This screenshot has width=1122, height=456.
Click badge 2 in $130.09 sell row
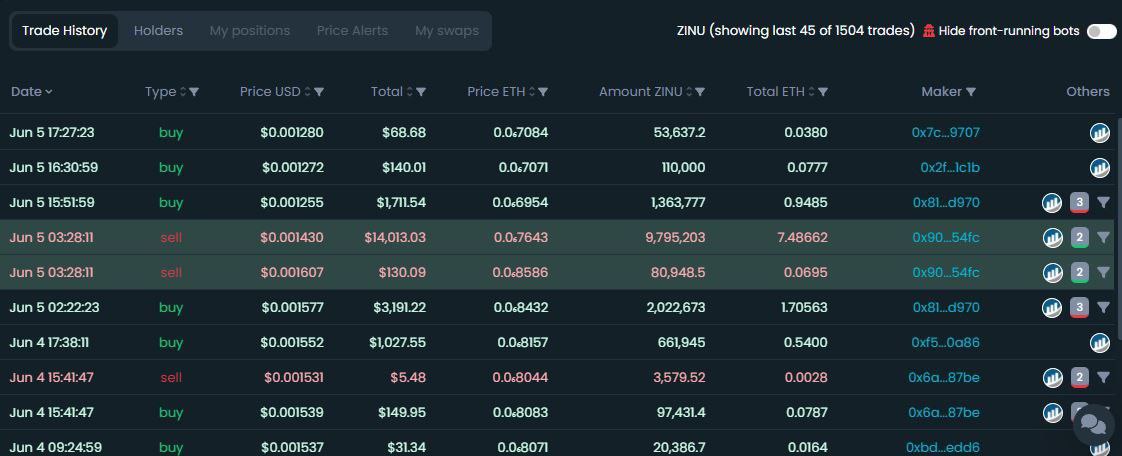tap(1080, 272)
